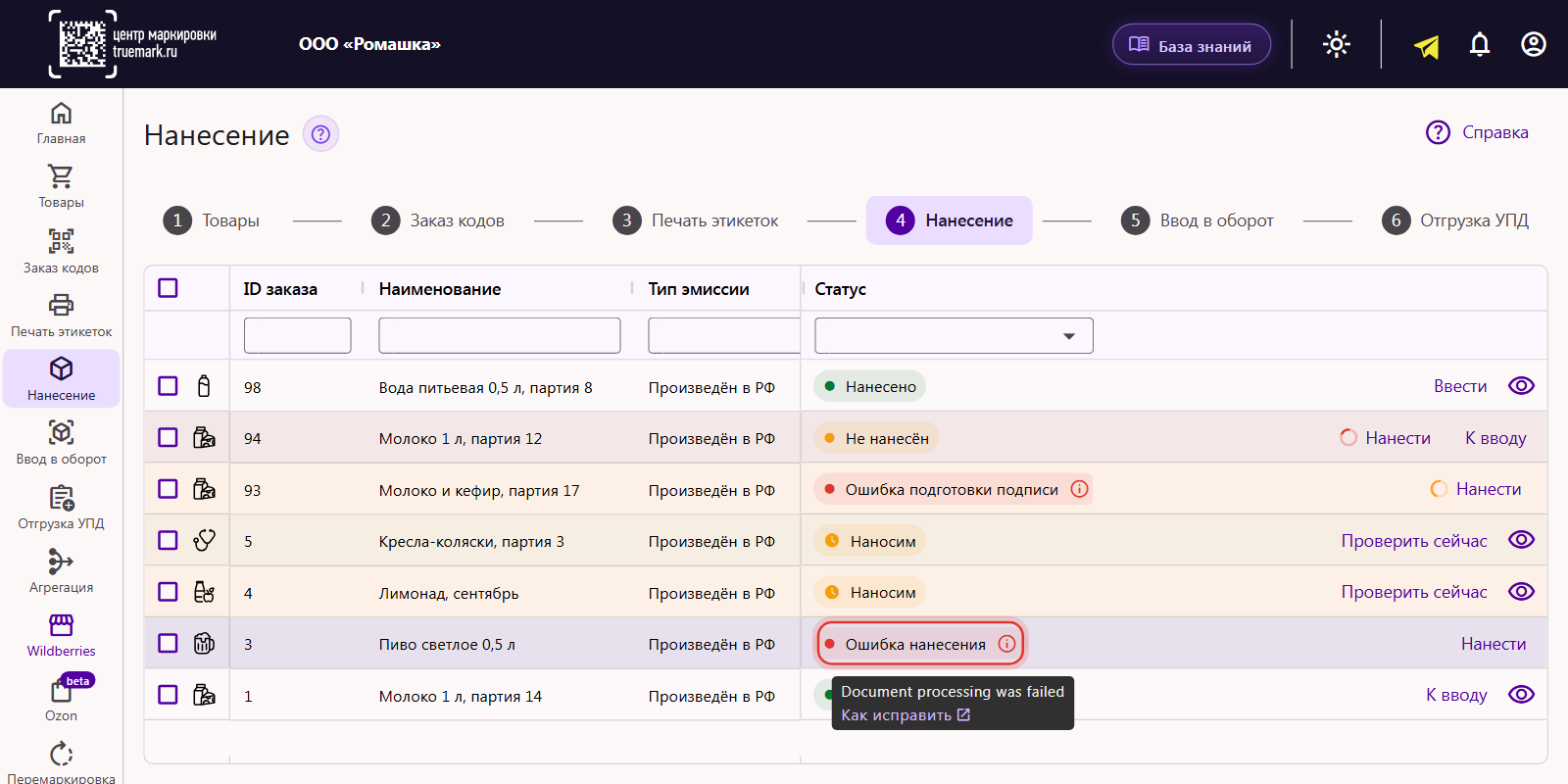
Task: Open Ozon beta sidebar icon
Action: [61, 690]
